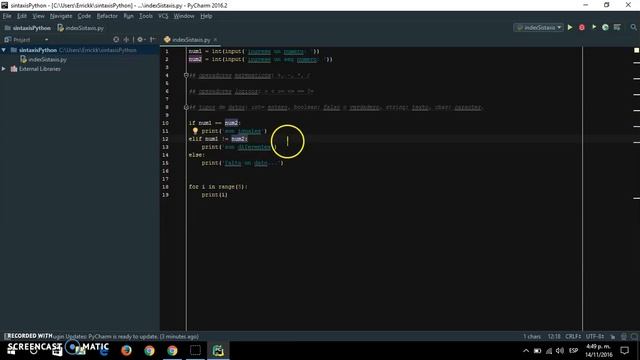Open the File menu

(7, 16)
